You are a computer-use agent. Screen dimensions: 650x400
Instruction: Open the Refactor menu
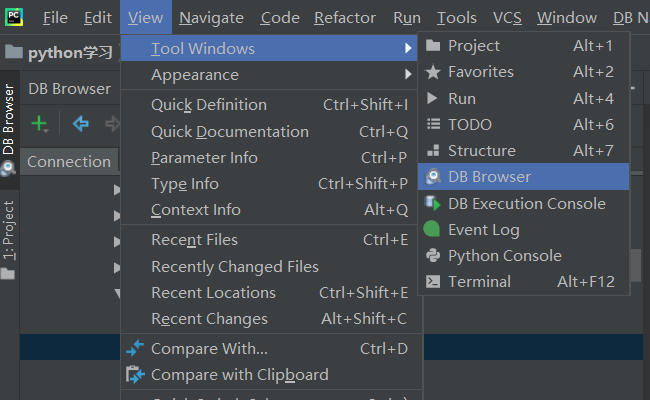click(x=344, y=18)
